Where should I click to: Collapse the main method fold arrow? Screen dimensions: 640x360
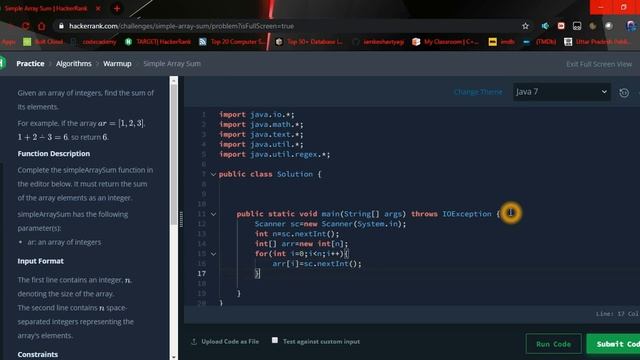point(213,214)
